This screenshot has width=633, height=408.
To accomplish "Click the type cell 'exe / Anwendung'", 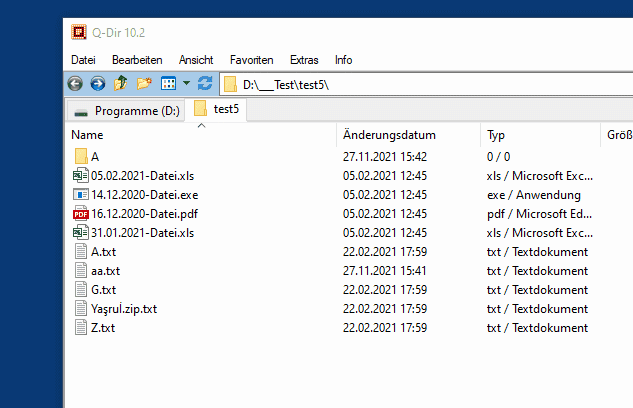I will pyautogui.click(x=534, y=195).
